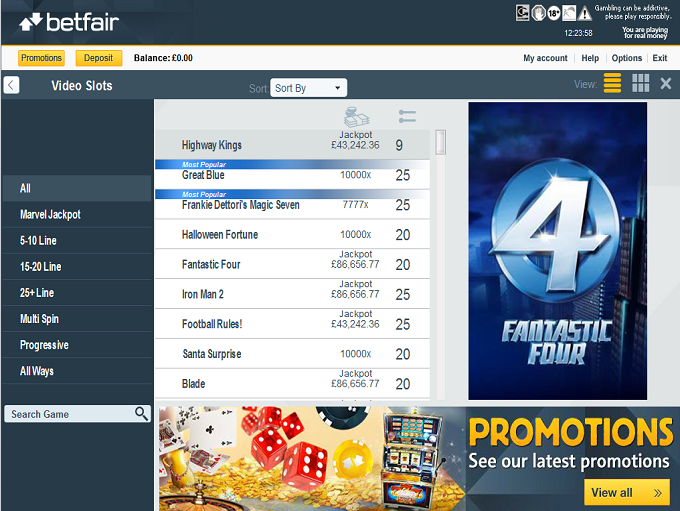This screenshot has width=680, height=511.
Task: Click the game list scrollbar thumb
Action: (440, 142)
